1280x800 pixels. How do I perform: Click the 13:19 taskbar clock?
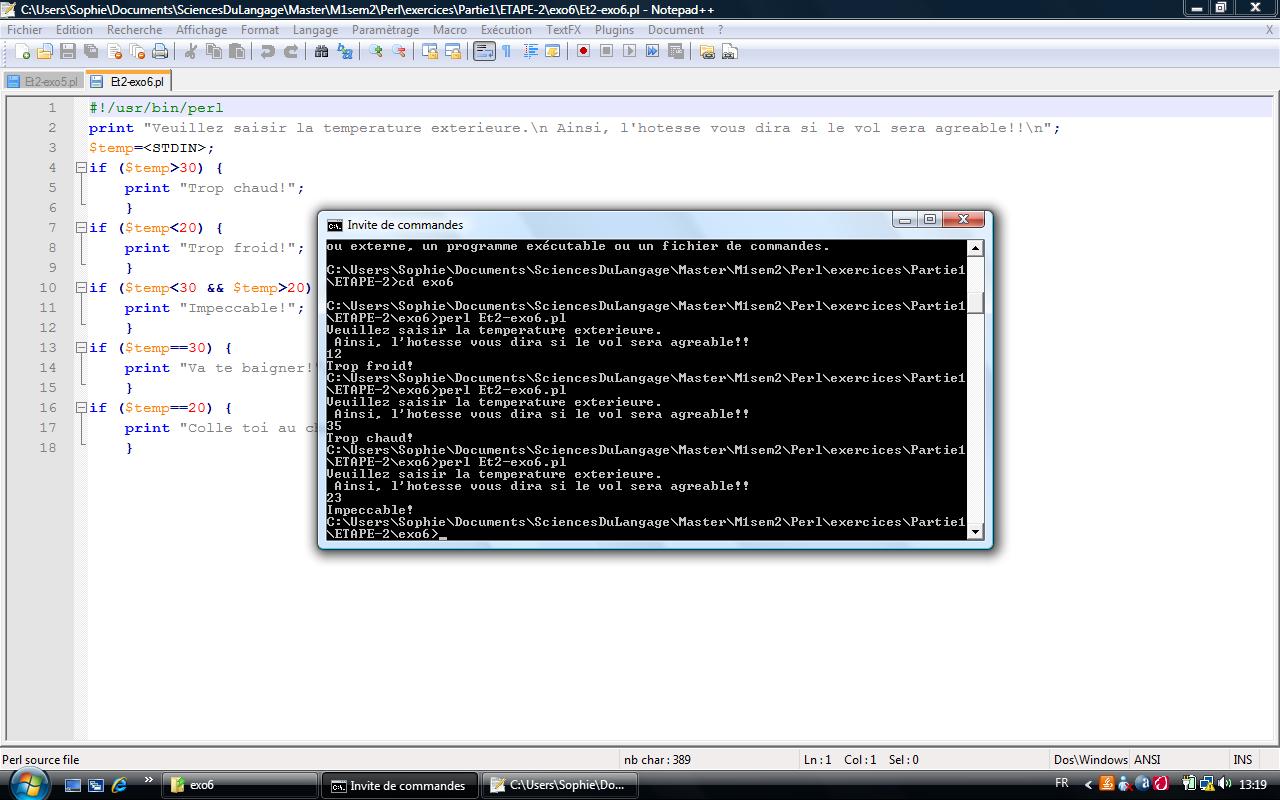click(1253, 785)
